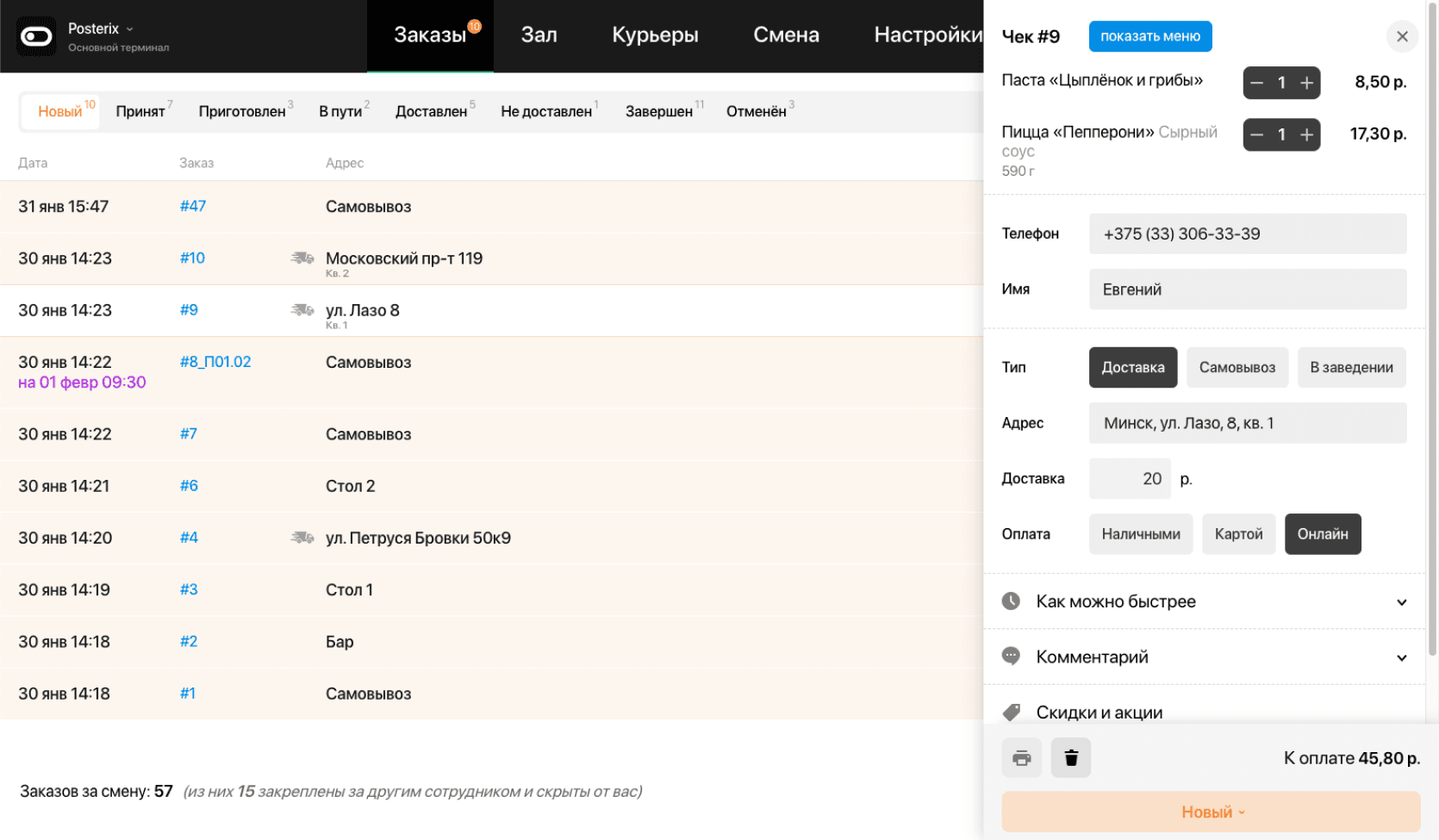Open order #47
The height and width of the screenshot is (840, 1439).
click(x=193, y=206)
